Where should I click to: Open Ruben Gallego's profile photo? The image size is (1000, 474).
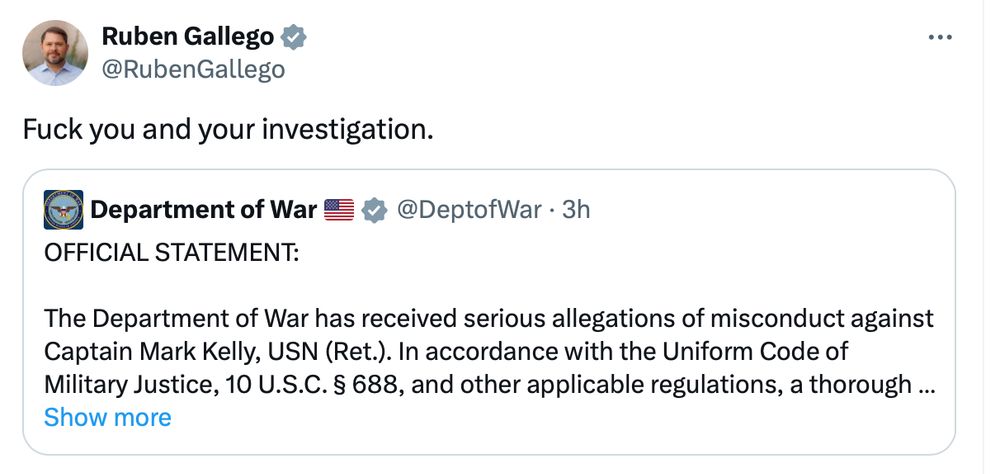55,53
